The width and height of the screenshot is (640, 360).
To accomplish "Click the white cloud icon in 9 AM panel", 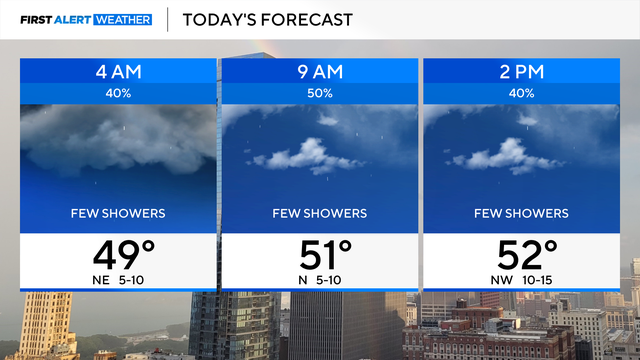I will pos(307,156).
